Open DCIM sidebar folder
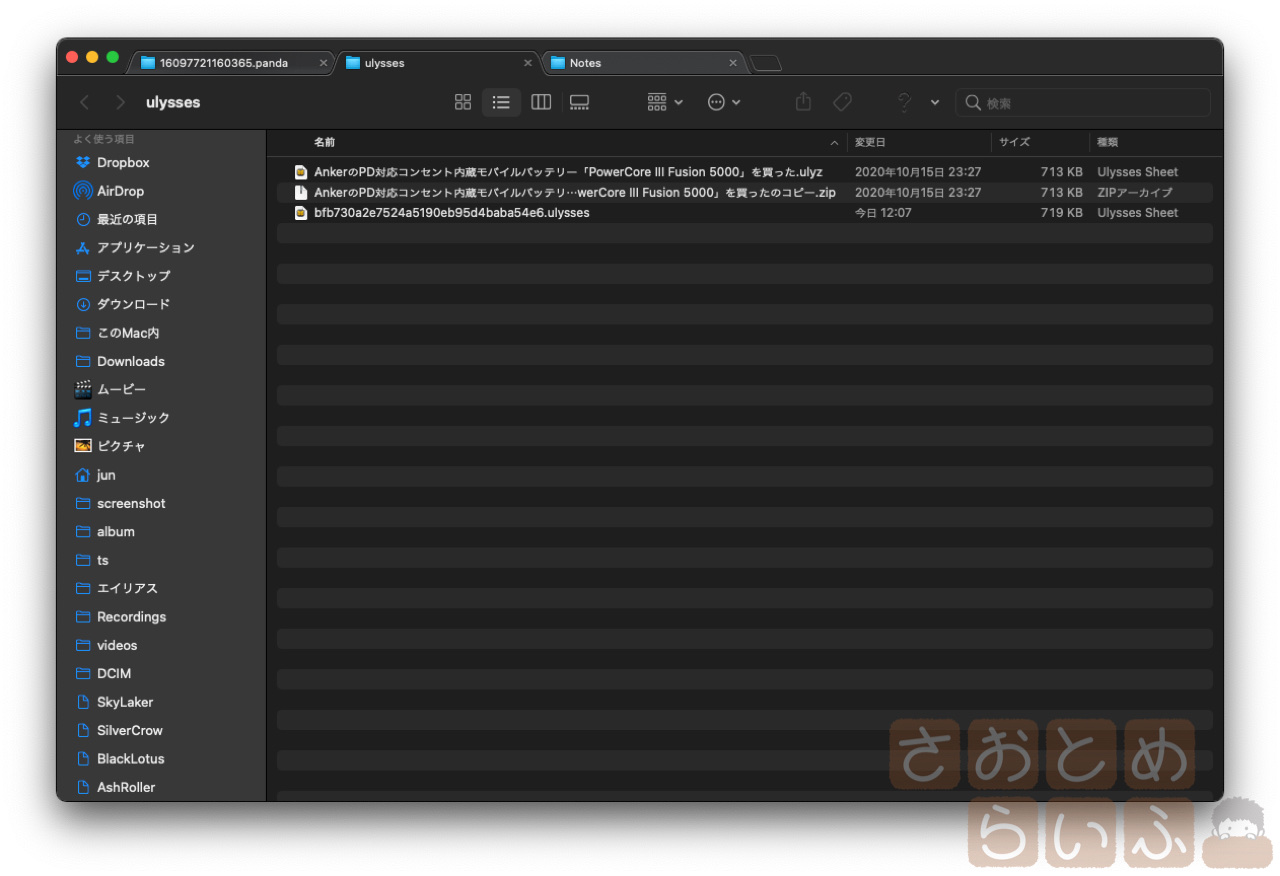Viewport: 1280px width, 876px height. 114,673
